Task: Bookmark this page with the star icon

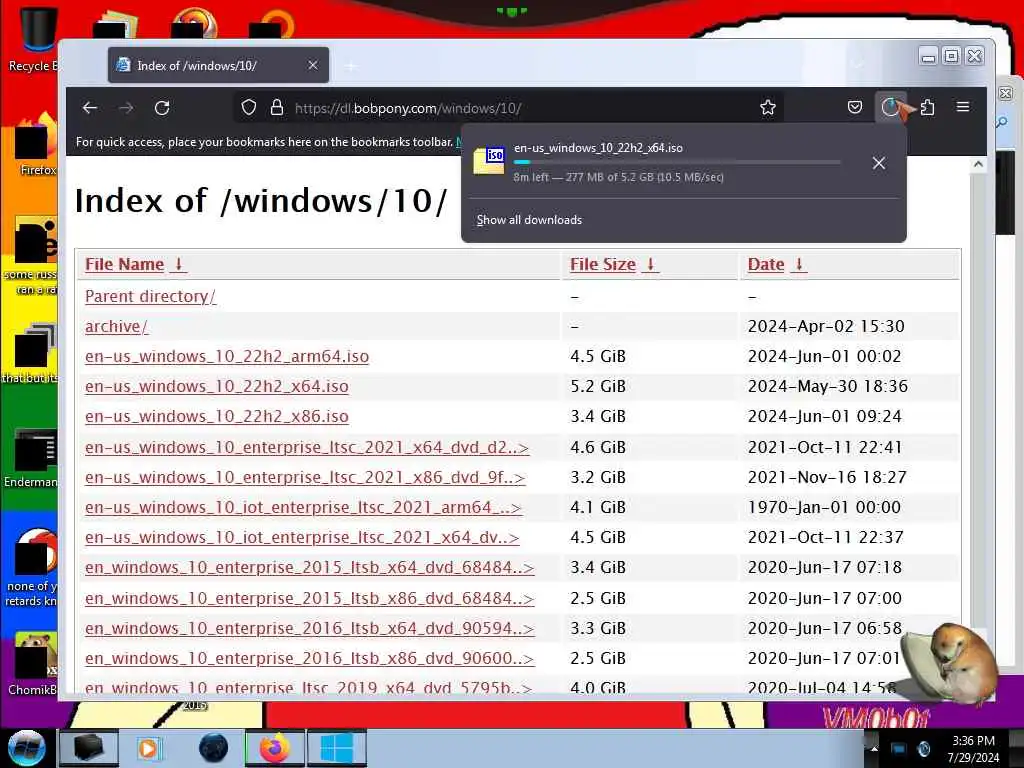Action: (x=768, y=108)
